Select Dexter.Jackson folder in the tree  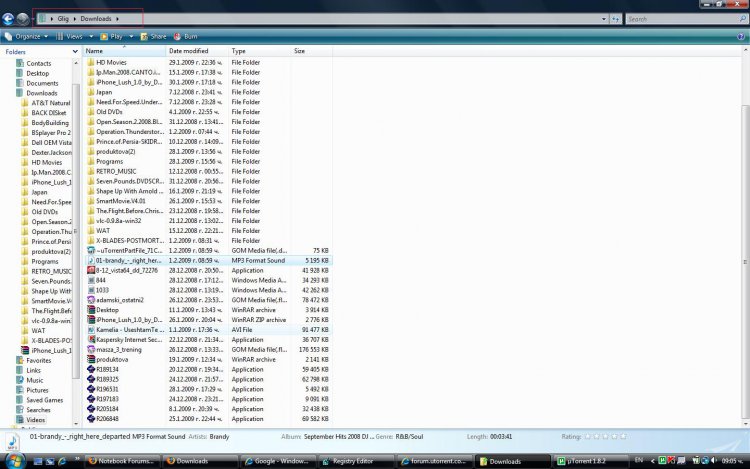click(51, 153)
